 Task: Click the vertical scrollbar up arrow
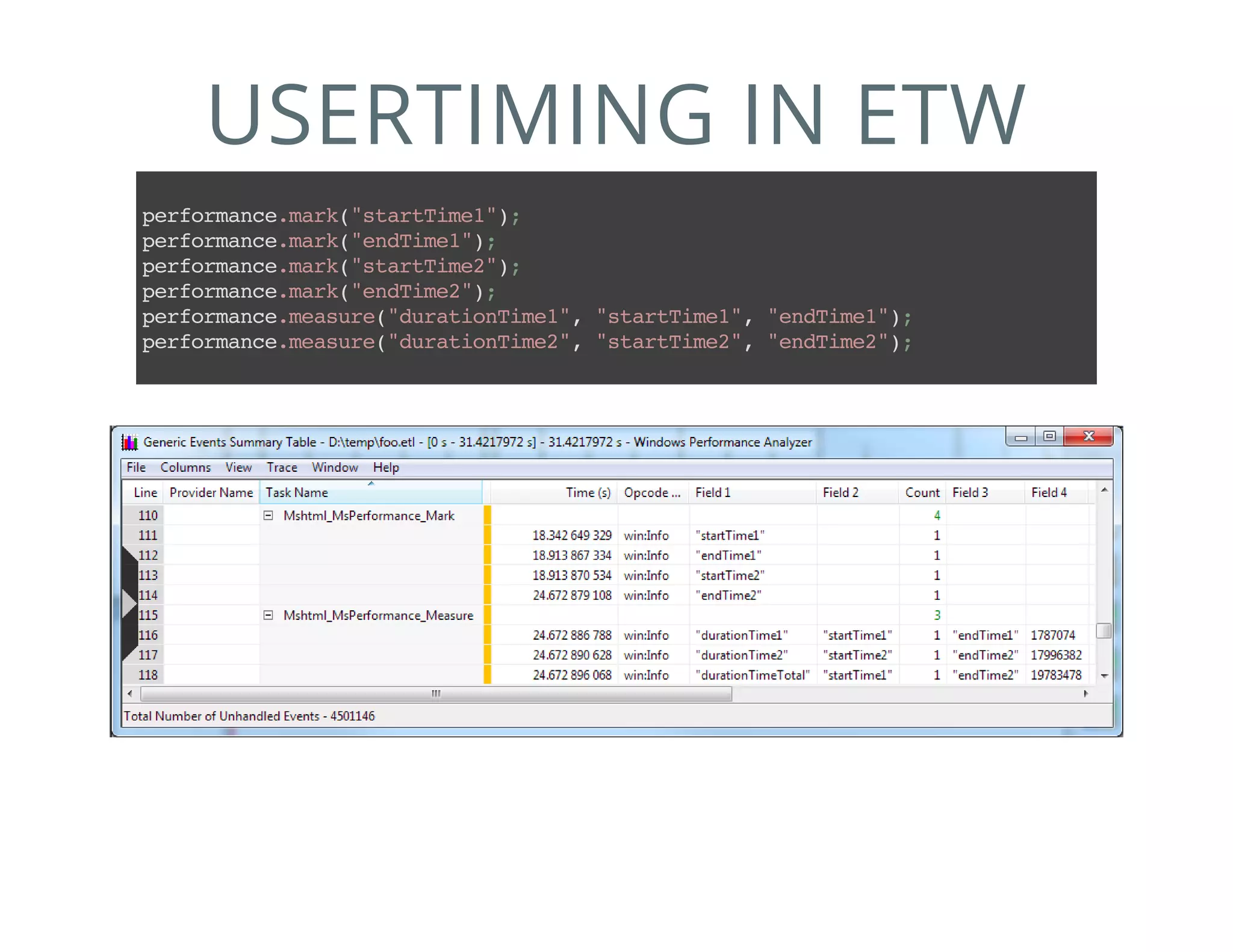point(1104,490)
